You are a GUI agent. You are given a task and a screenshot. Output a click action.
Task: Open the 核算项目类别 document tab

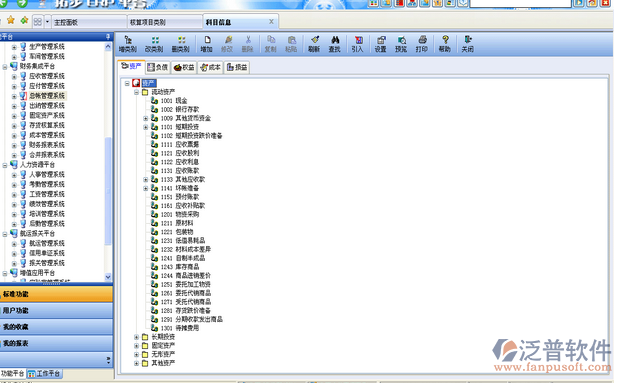(x=165, y=22)
